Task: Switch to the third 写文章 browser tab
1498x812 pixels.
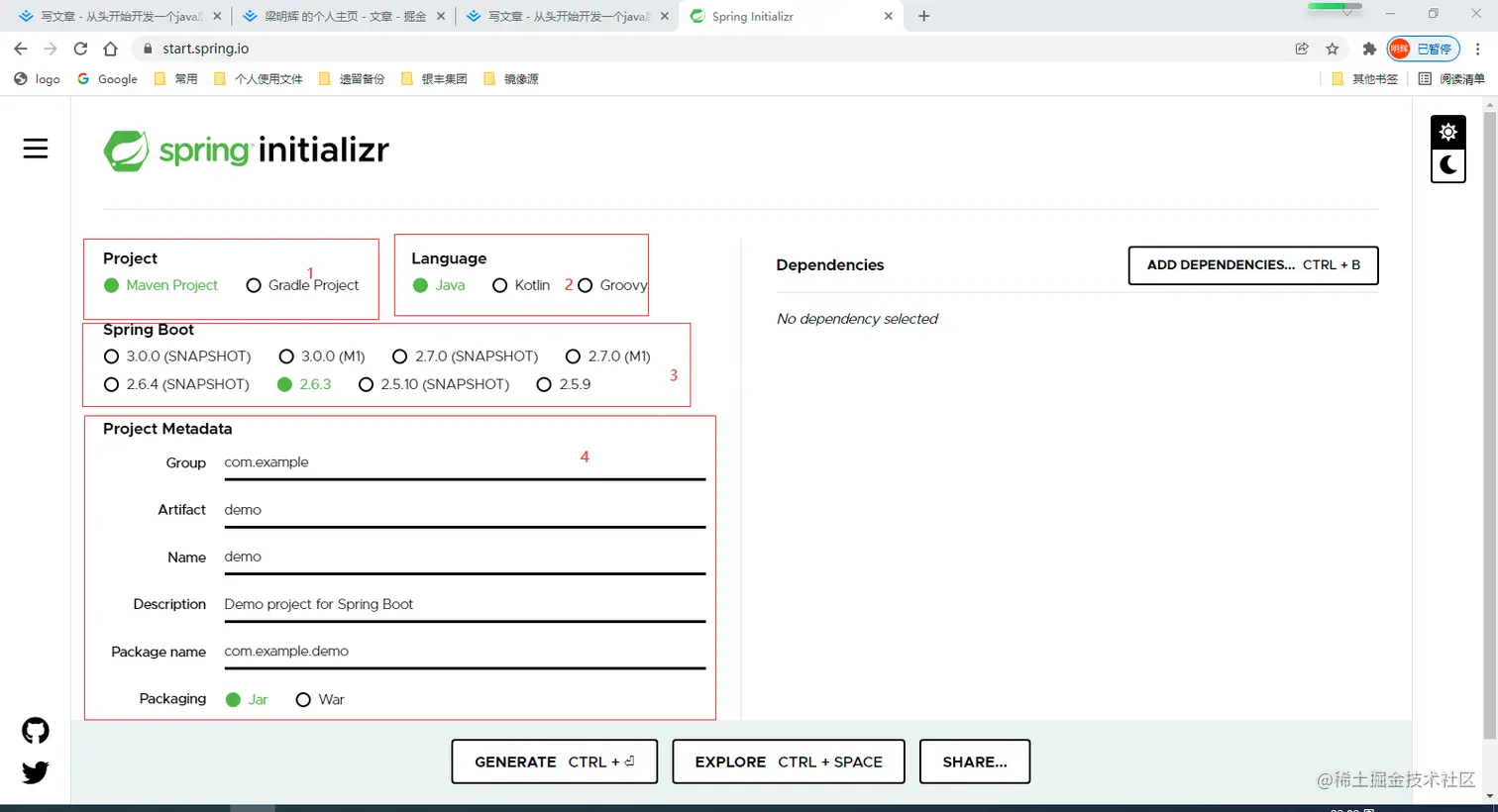Action: coord(567,17)
